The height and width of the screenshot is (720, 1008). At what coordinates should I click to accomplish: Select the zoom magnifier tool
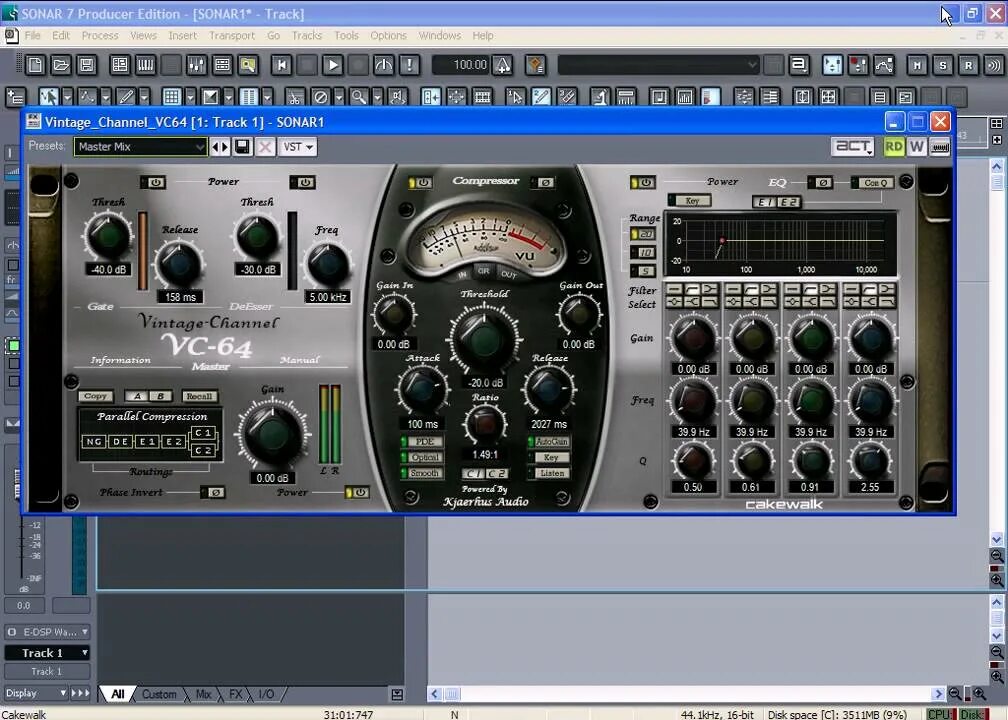pos(359,97)
